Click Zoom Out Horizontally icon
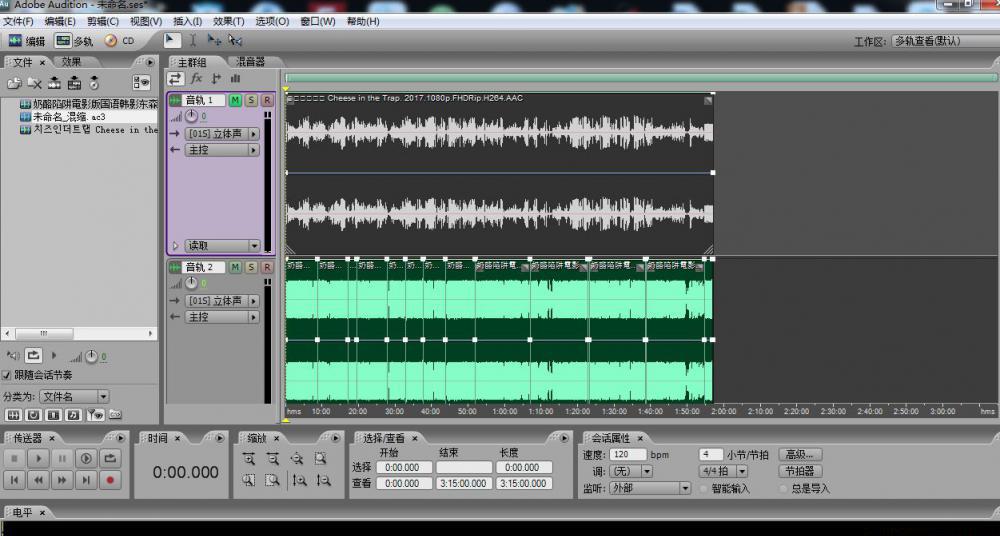This screenshot has height=536, width=1000. pyautogui.click(x=272, y=458)
